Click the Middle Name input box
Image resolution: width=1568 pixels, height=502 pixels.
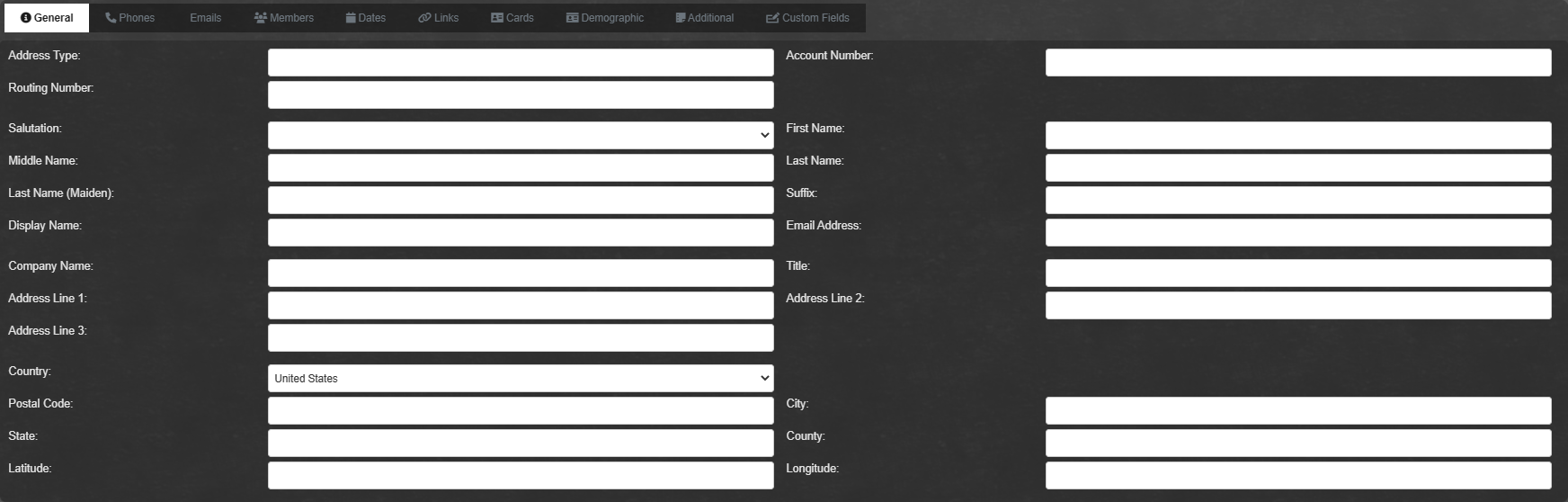pos(521,167)
